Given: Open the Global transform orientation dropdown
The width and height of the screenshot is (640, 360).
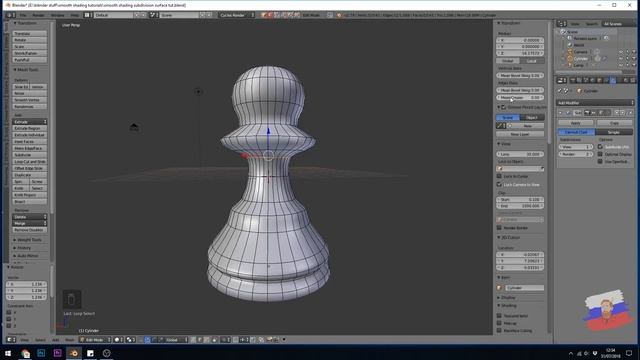Looking at the screenshot, I should coord(176,340).
